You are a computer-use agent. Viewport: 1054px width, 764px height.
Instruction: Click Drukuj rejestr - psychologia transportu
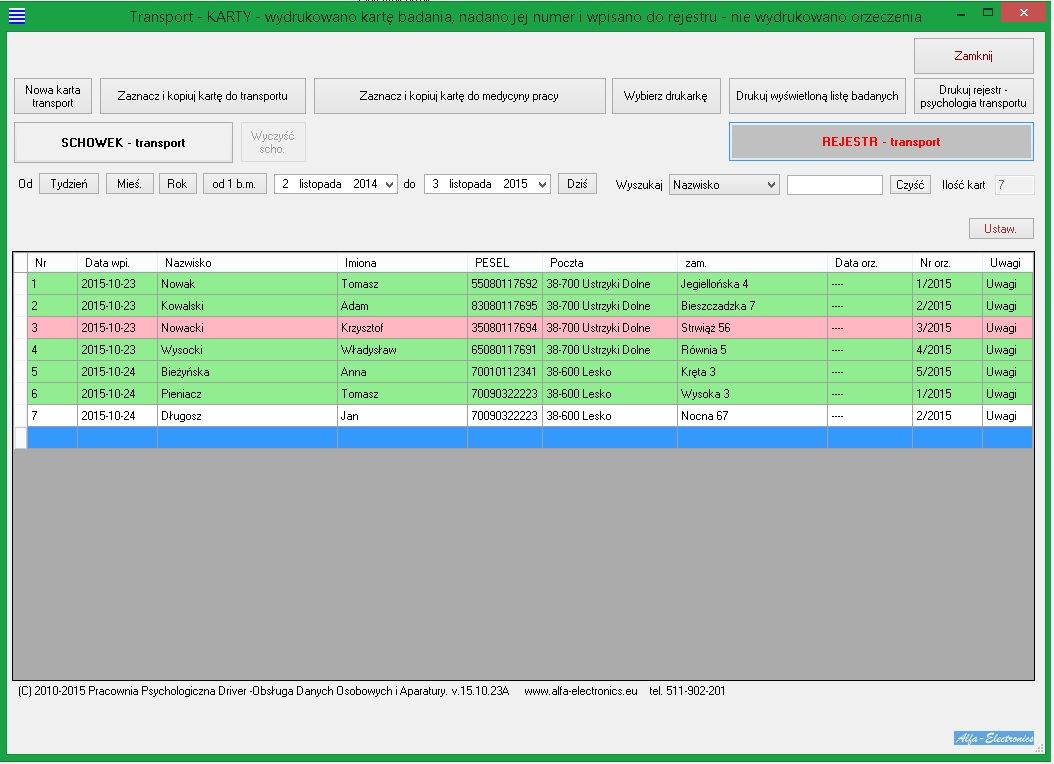point(973,96)
